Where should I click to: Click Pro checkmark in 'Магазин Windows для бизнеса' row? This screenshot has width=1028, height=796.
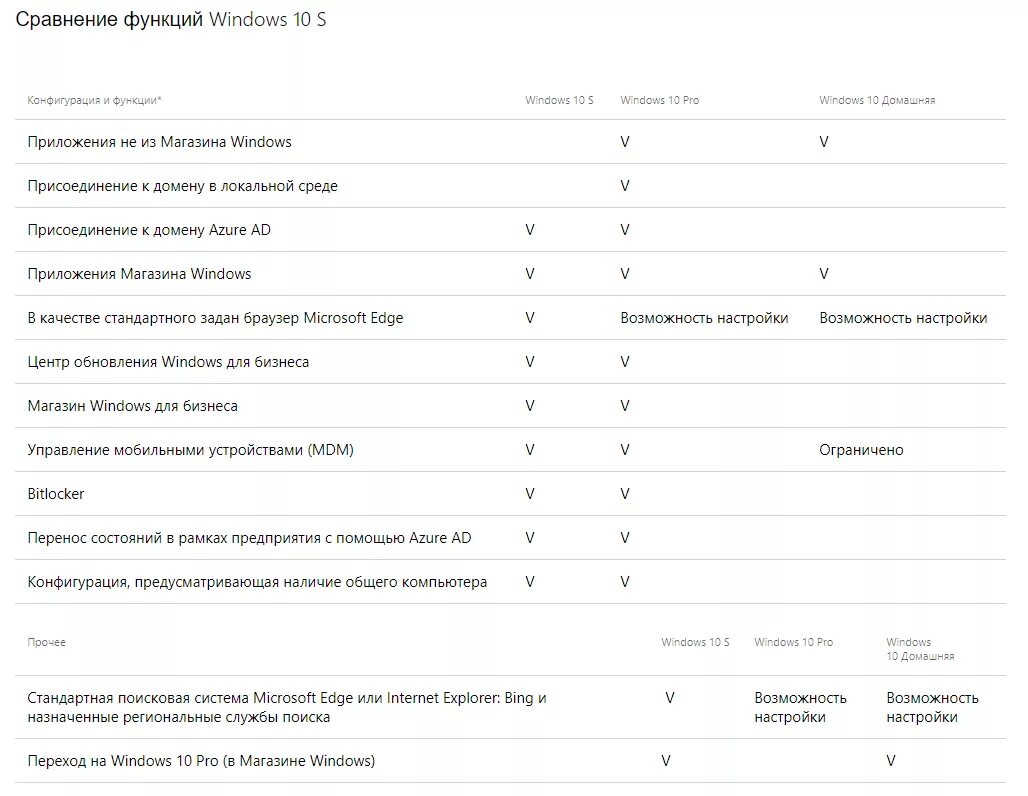click(x=625, y=406)
